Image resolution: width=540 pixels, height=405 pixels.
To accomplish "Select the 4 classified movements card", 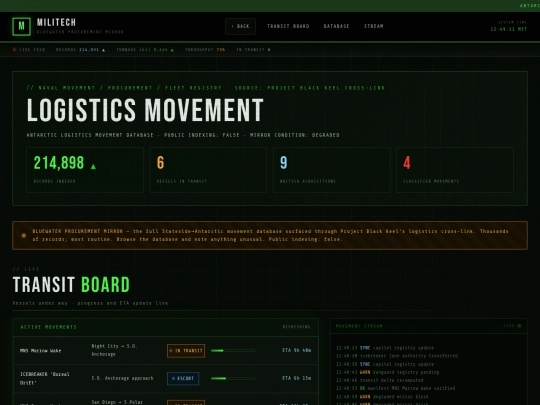I will coord(455,170).
